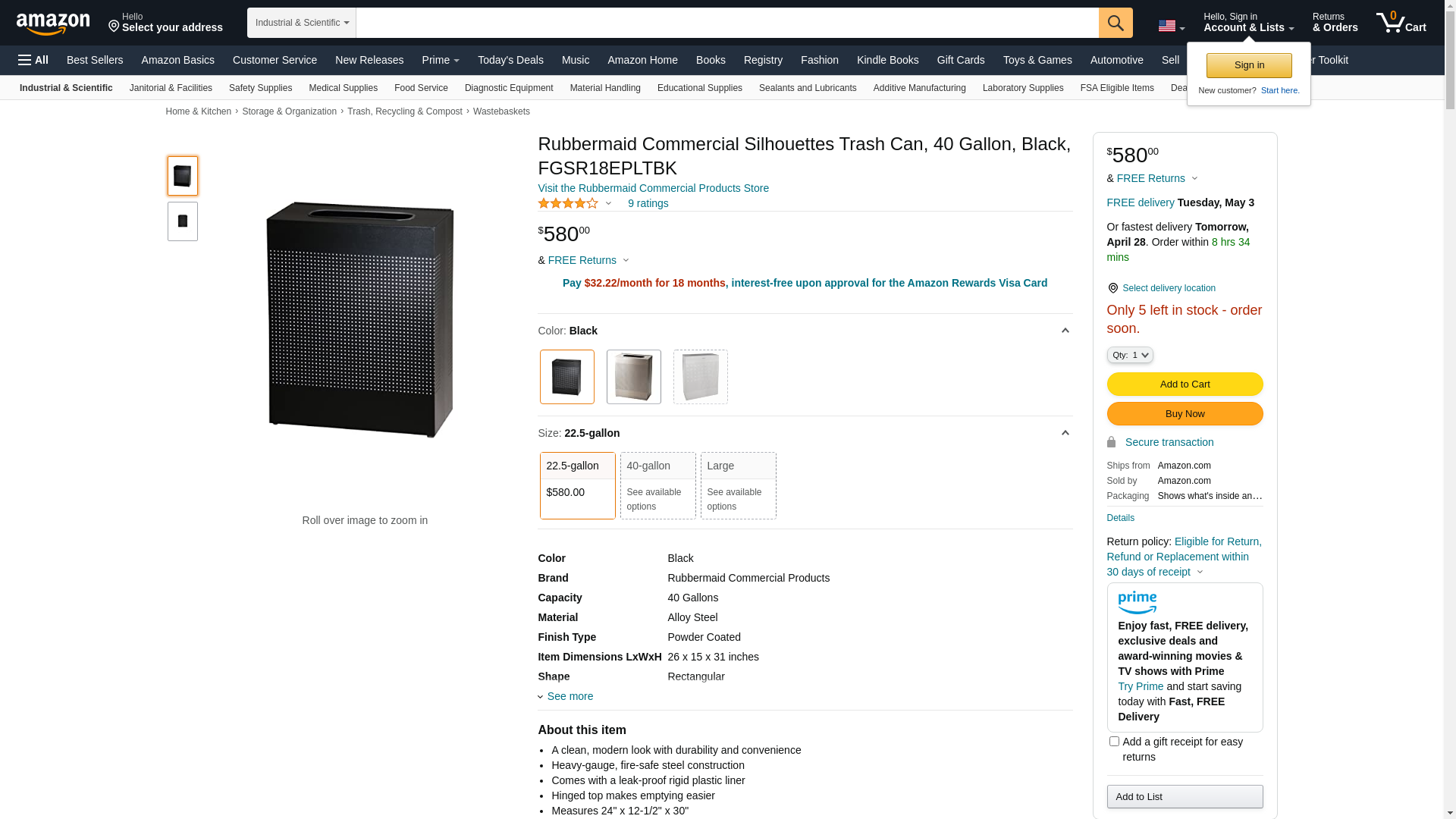Open Today's Deals in navigation bar
1456x819 pixels.
coord(510,60)
